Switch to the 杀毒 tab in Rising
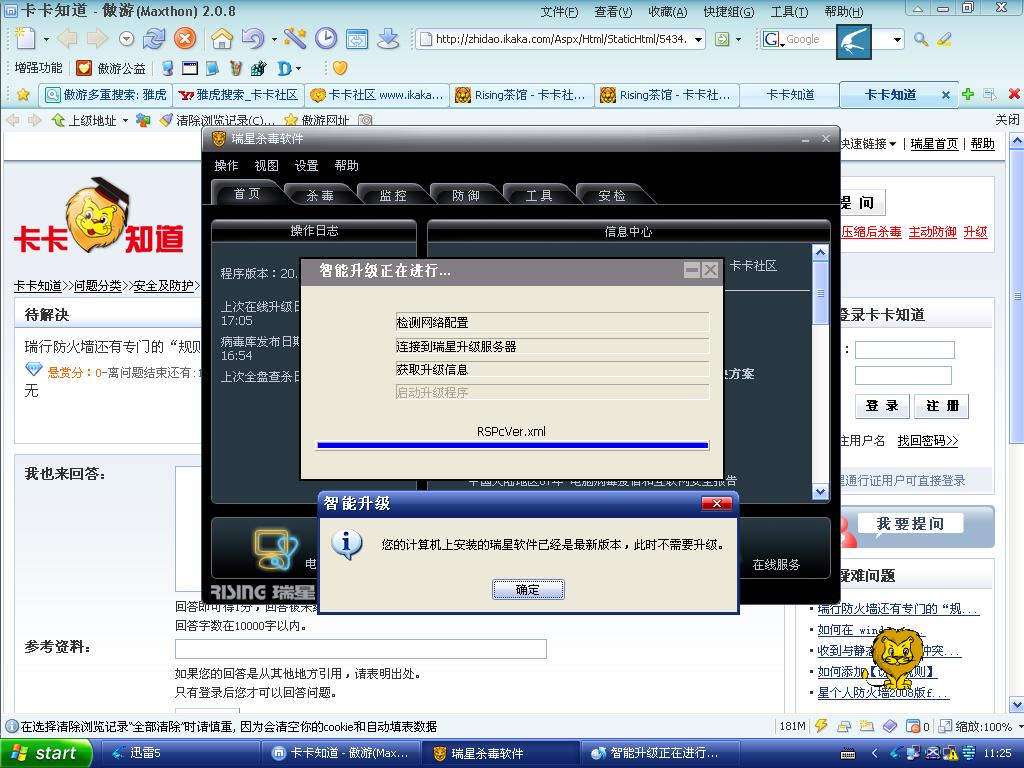Screen dimensions: 1024x768 coord(320,195)
